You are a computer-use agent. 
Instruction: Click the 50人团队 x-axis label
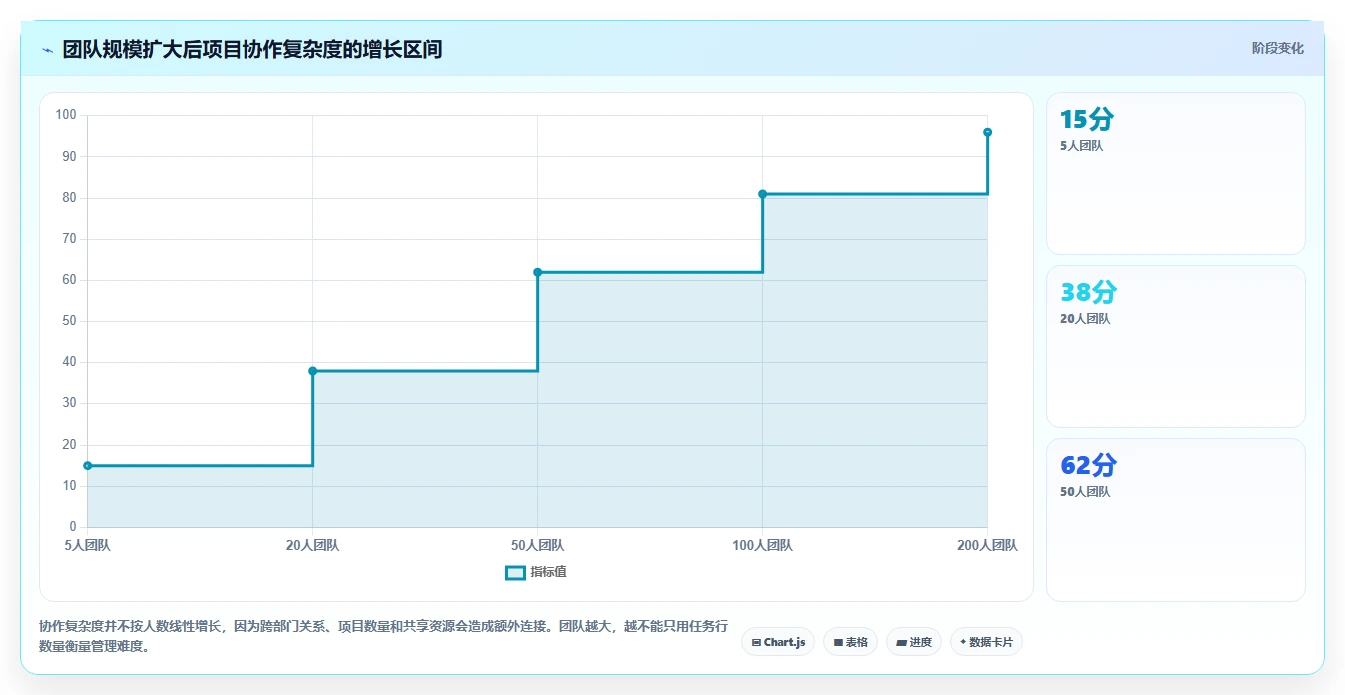[538, 546]
